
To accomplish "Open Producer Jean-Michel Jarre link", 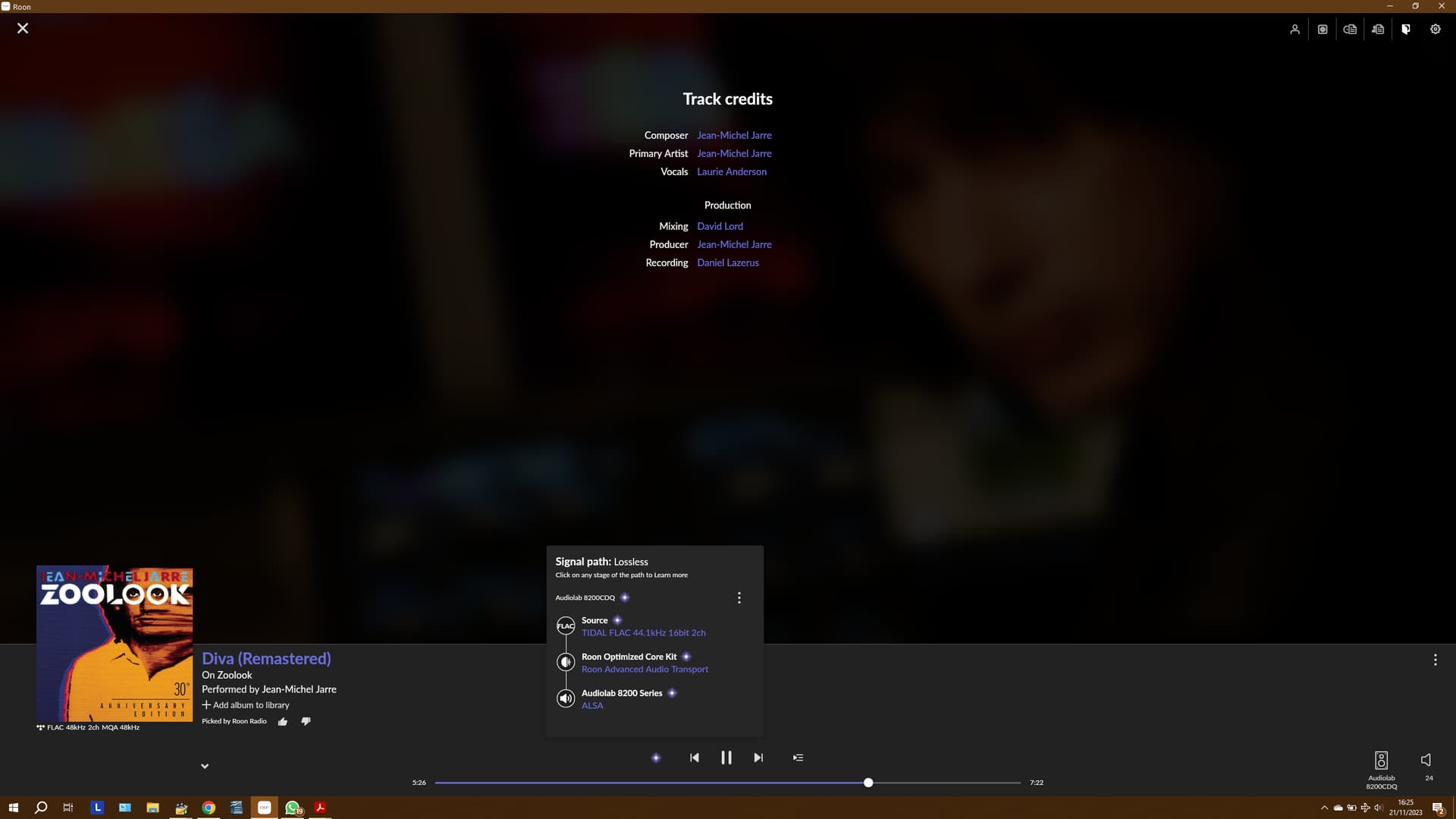I will pos(734,244).
